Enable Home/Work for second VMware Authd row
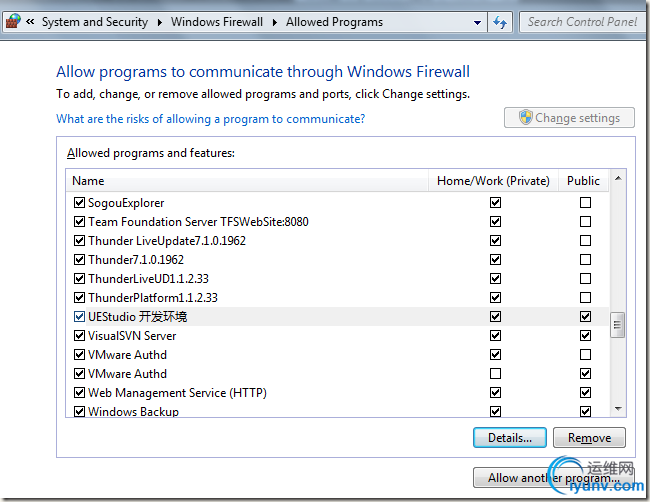Image resolution: width=650 pixels, height=502 pixels. pyautogui.click(x=495, y=374)
